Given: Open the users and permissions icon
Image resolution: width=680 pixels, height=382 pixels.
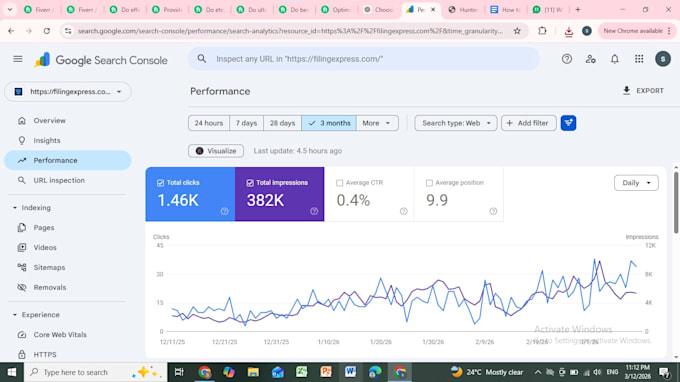Looking at the screenshot, I should pos(591,59).
